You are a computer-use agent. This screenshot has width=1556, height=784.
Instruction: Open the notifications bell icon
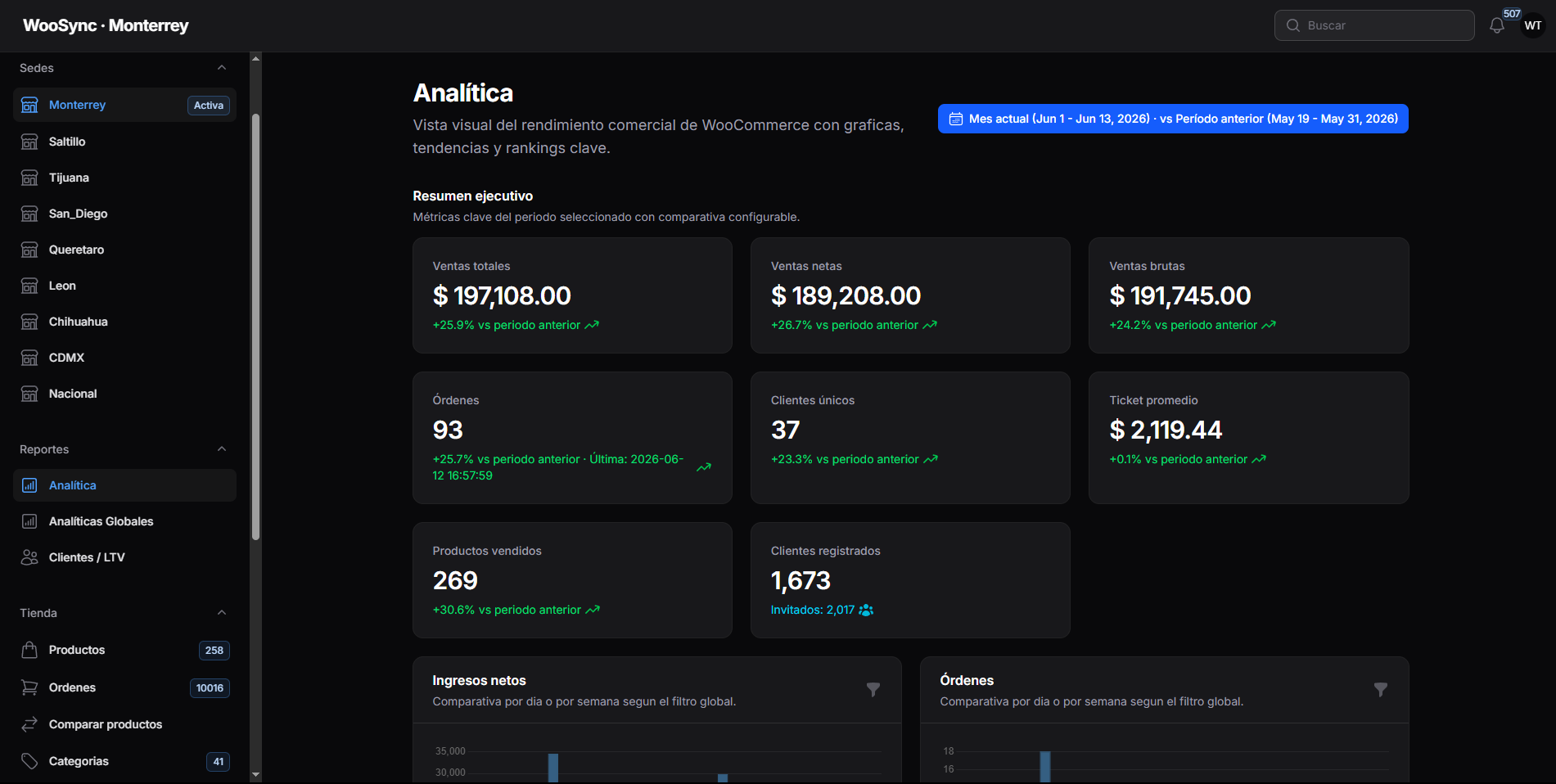click(x=1496, y=25)
